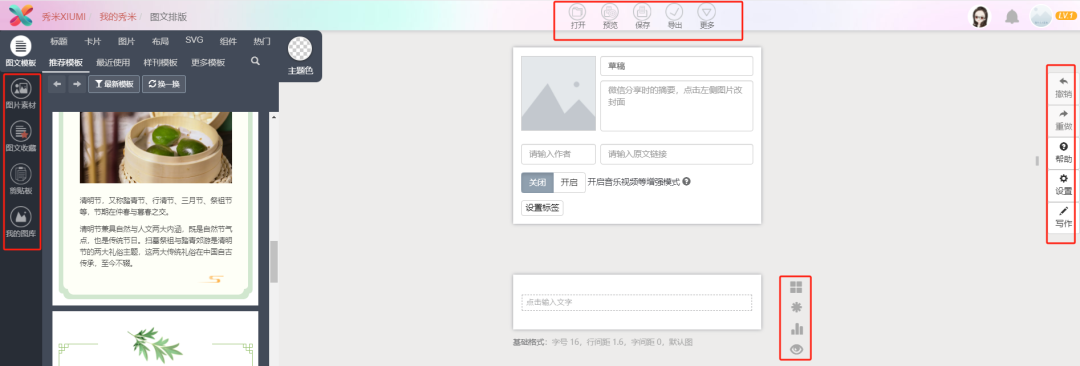1080x366 pixels.
Task: Switch to the 热门 category tab
Action: 262,41
